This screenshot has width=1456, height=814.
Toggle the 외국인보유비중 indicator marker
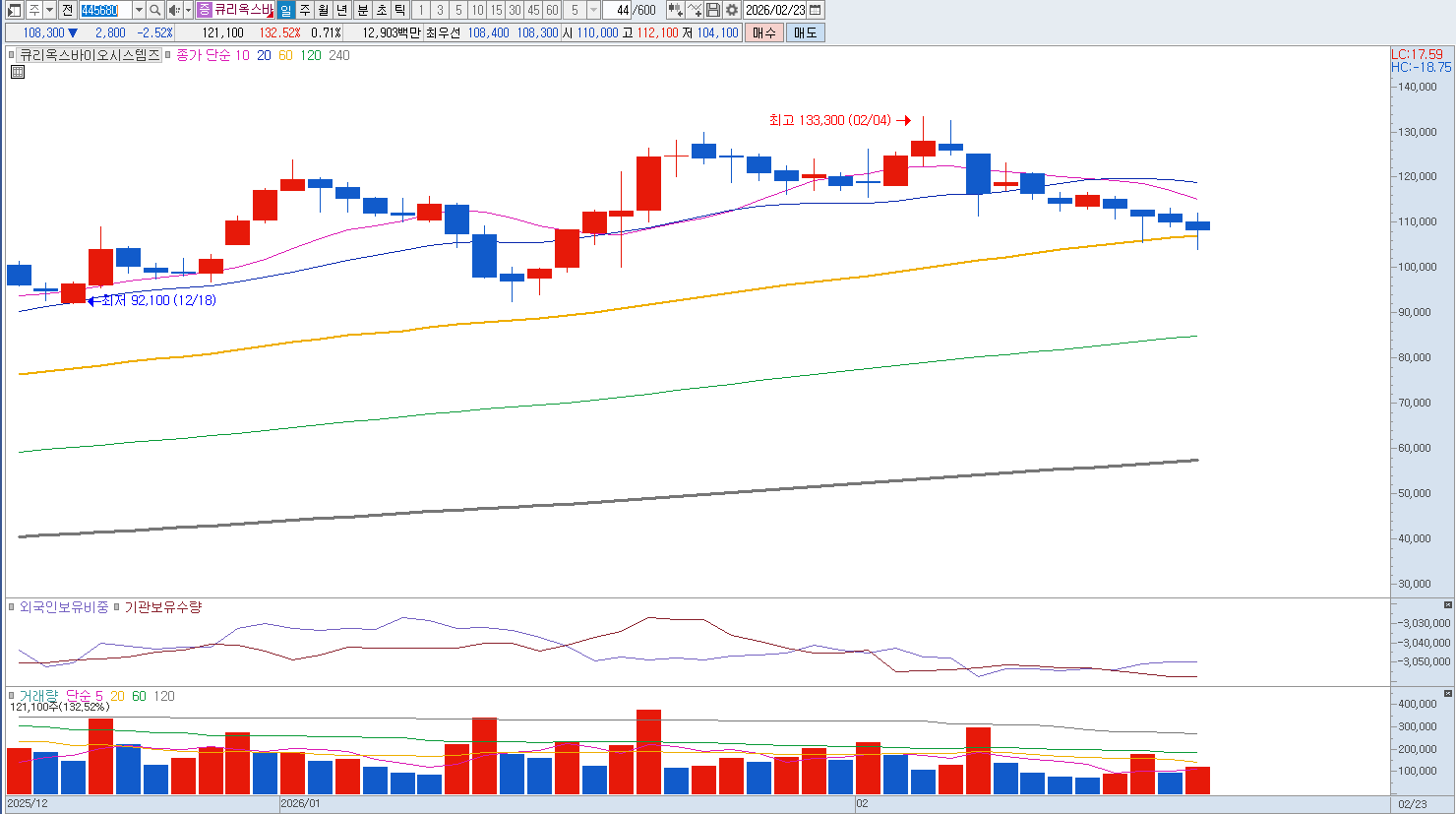(12, 607)
